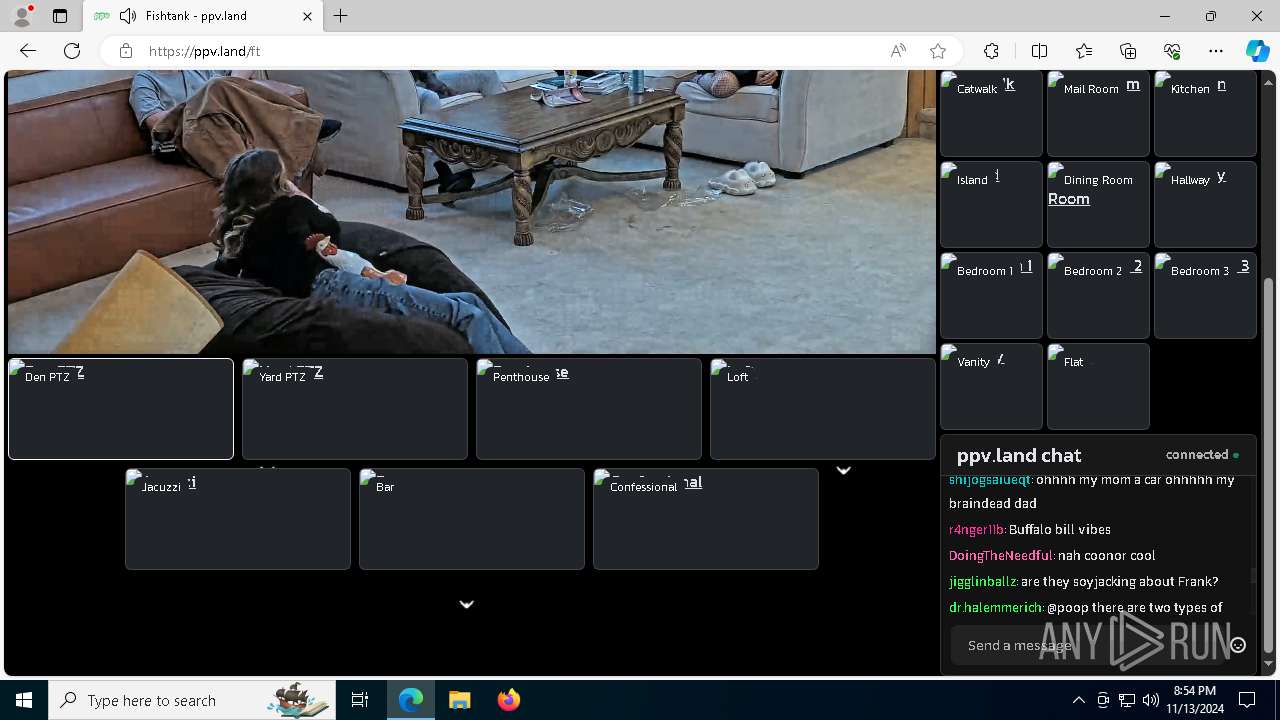Screen dimensions: 1280x720
Task: Open a new browser tab
Action: tap(341, 16)
